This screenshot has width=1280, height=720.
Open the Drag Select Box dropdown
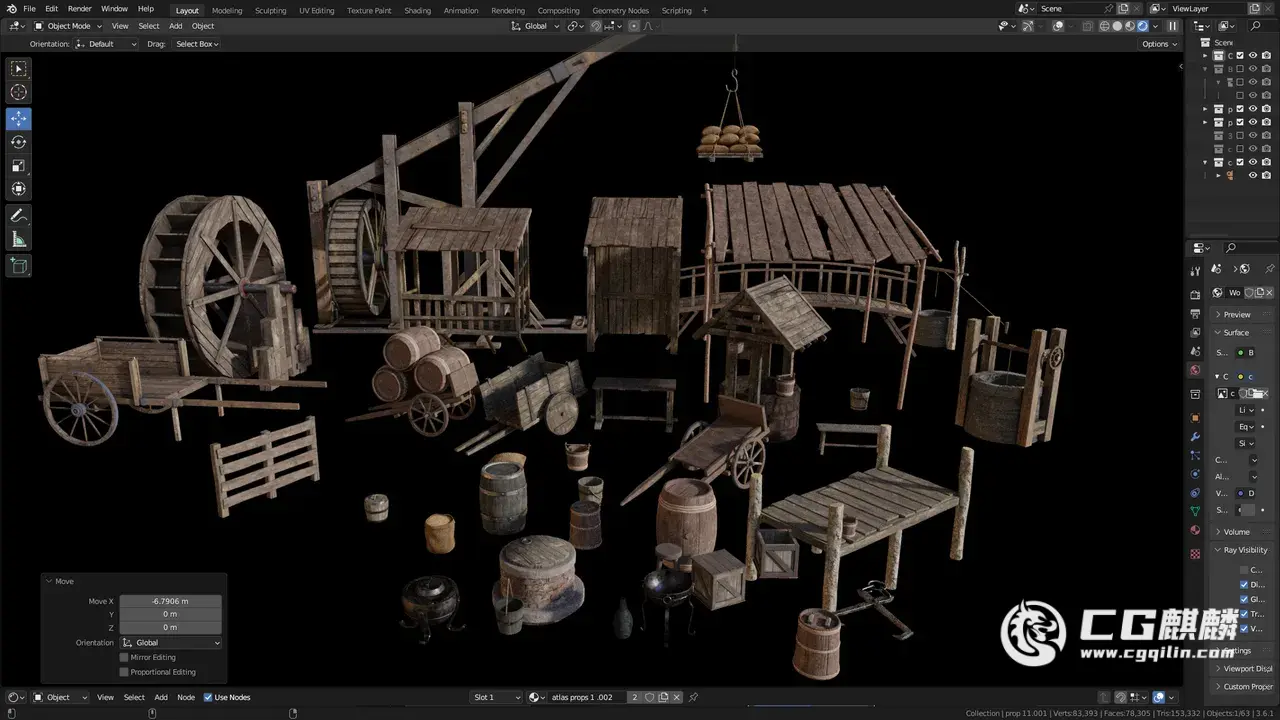197,44
